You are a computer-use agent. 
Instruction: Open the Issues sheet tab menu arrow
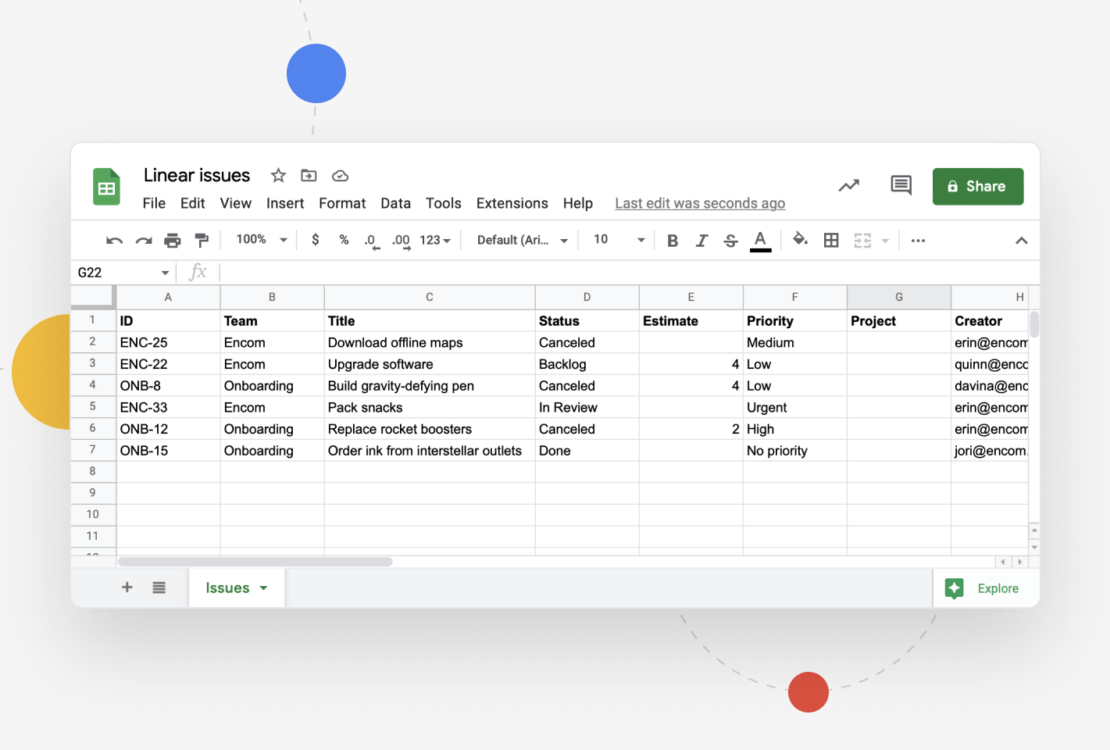tap(263, 588)
